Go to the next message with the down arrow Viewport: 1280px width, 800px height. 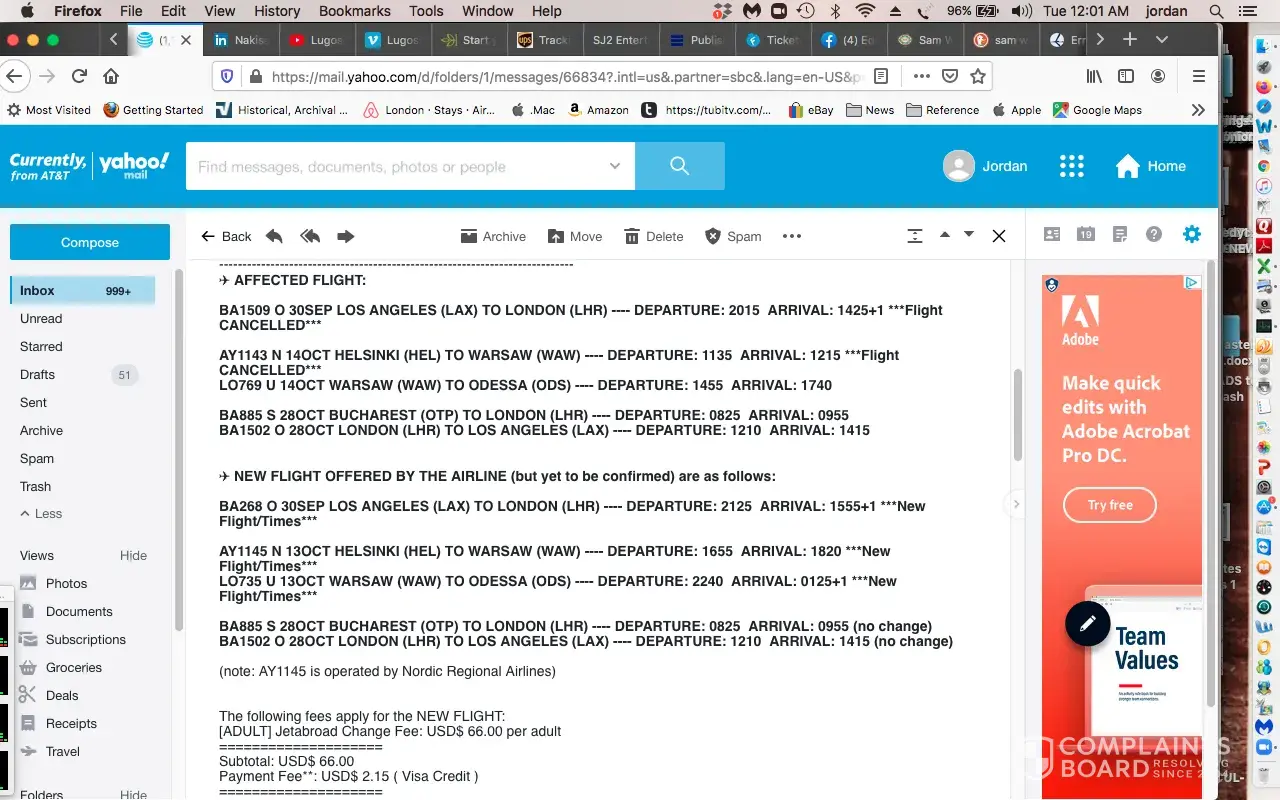[x=968, y=235]
